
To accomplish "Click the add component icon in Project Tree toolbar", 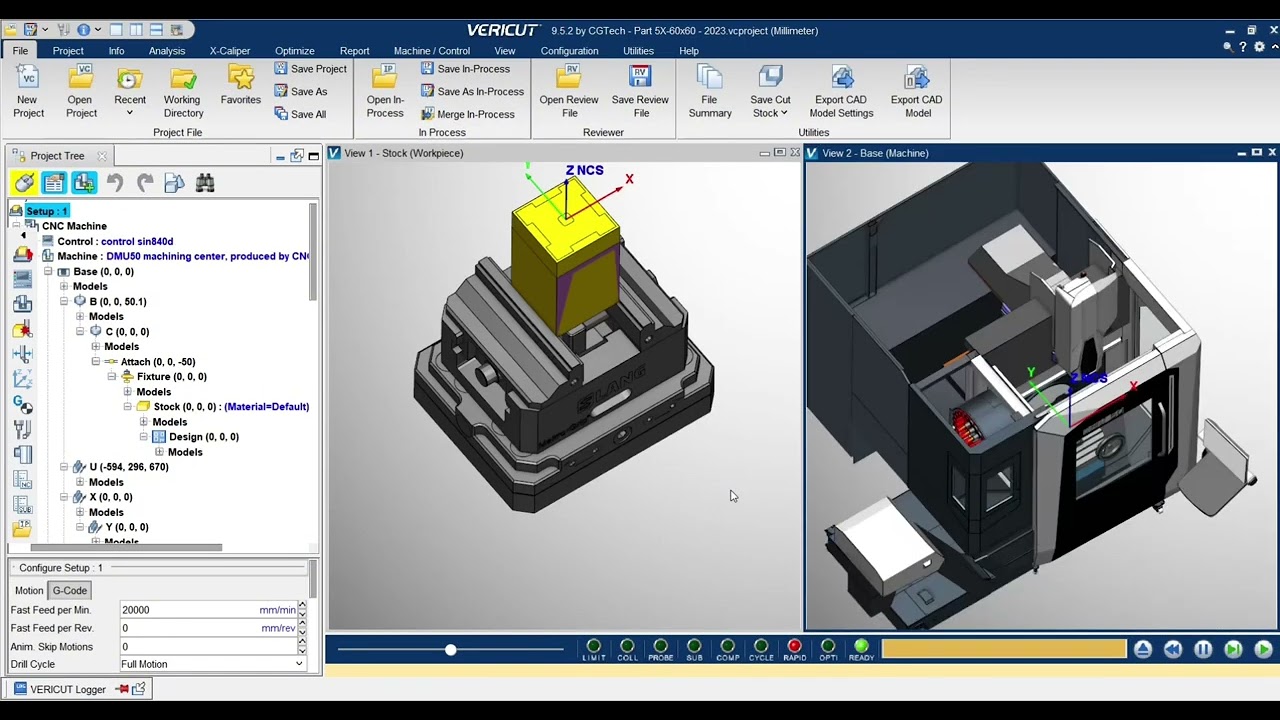I will (84, 183).
